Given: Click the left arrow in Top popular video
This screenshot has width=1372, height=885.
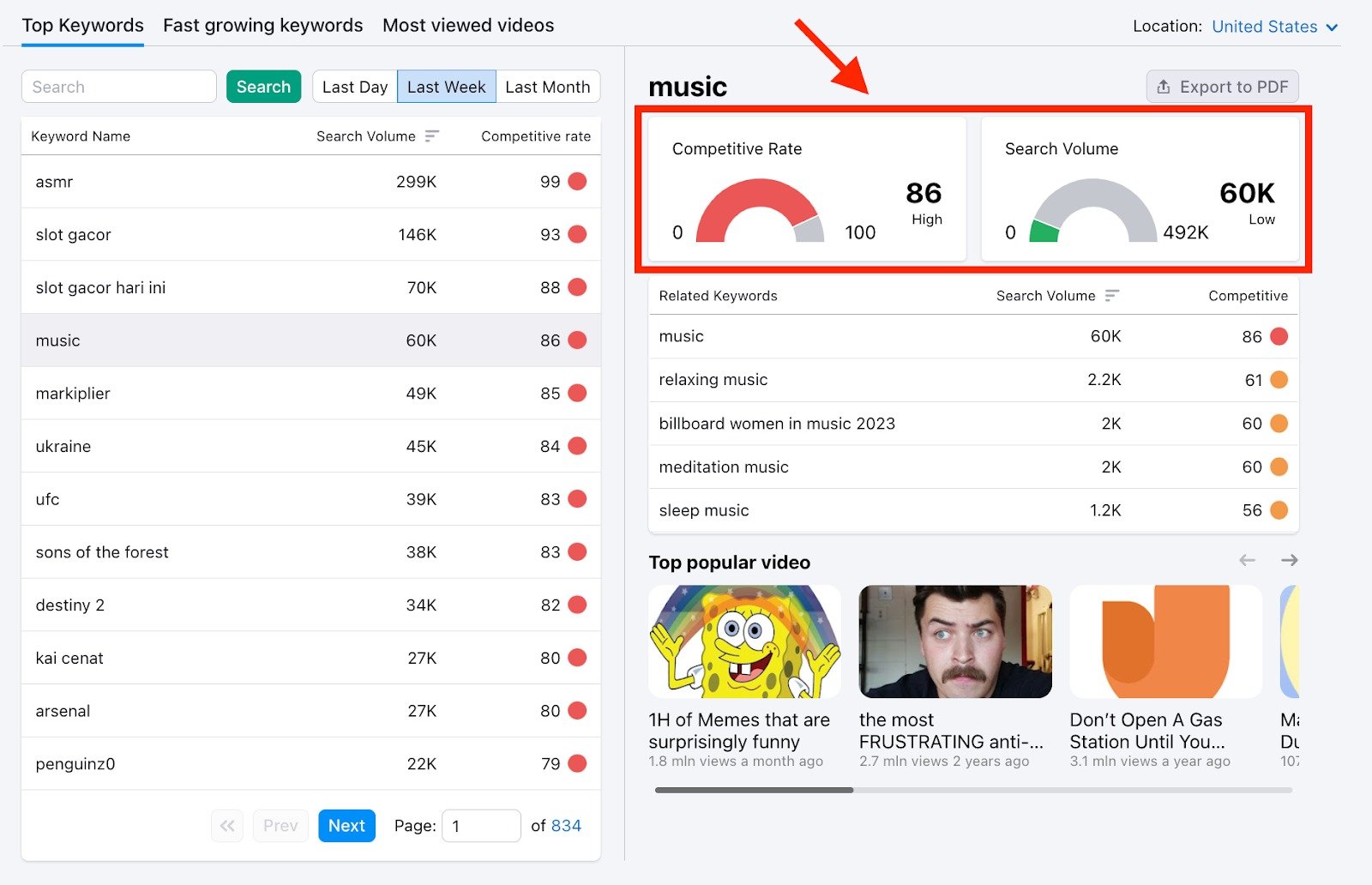Looking at the screenshot, I should (x=1248, y=560).
